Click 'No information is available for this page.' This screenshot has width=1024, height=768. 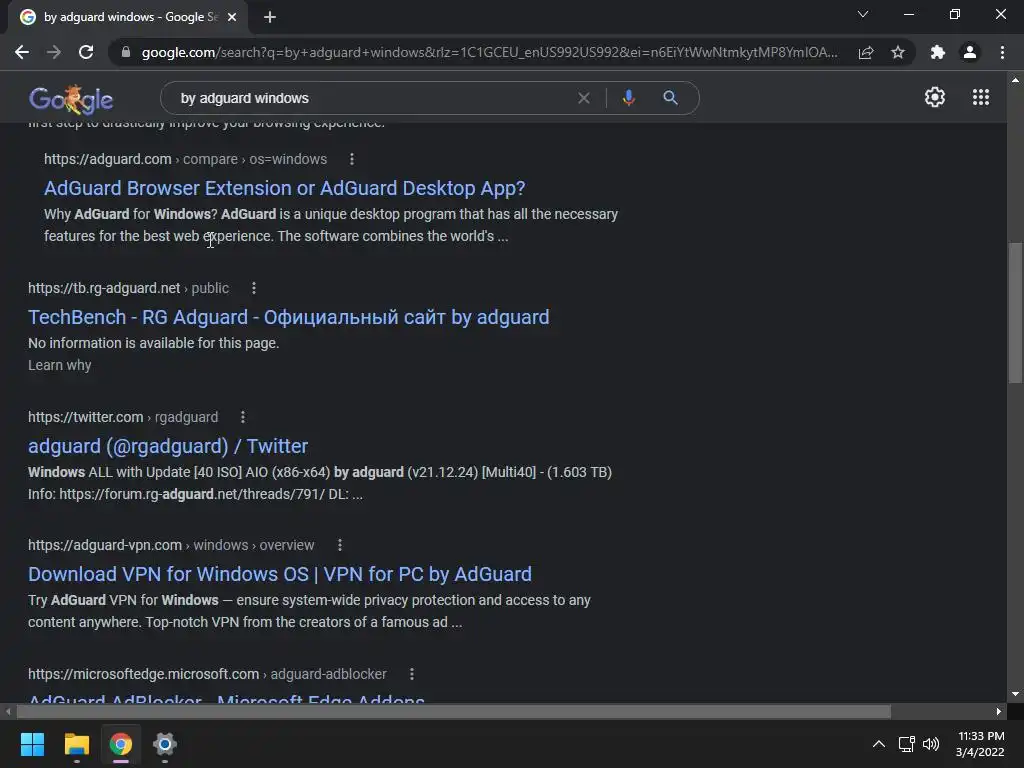[153, 343]
